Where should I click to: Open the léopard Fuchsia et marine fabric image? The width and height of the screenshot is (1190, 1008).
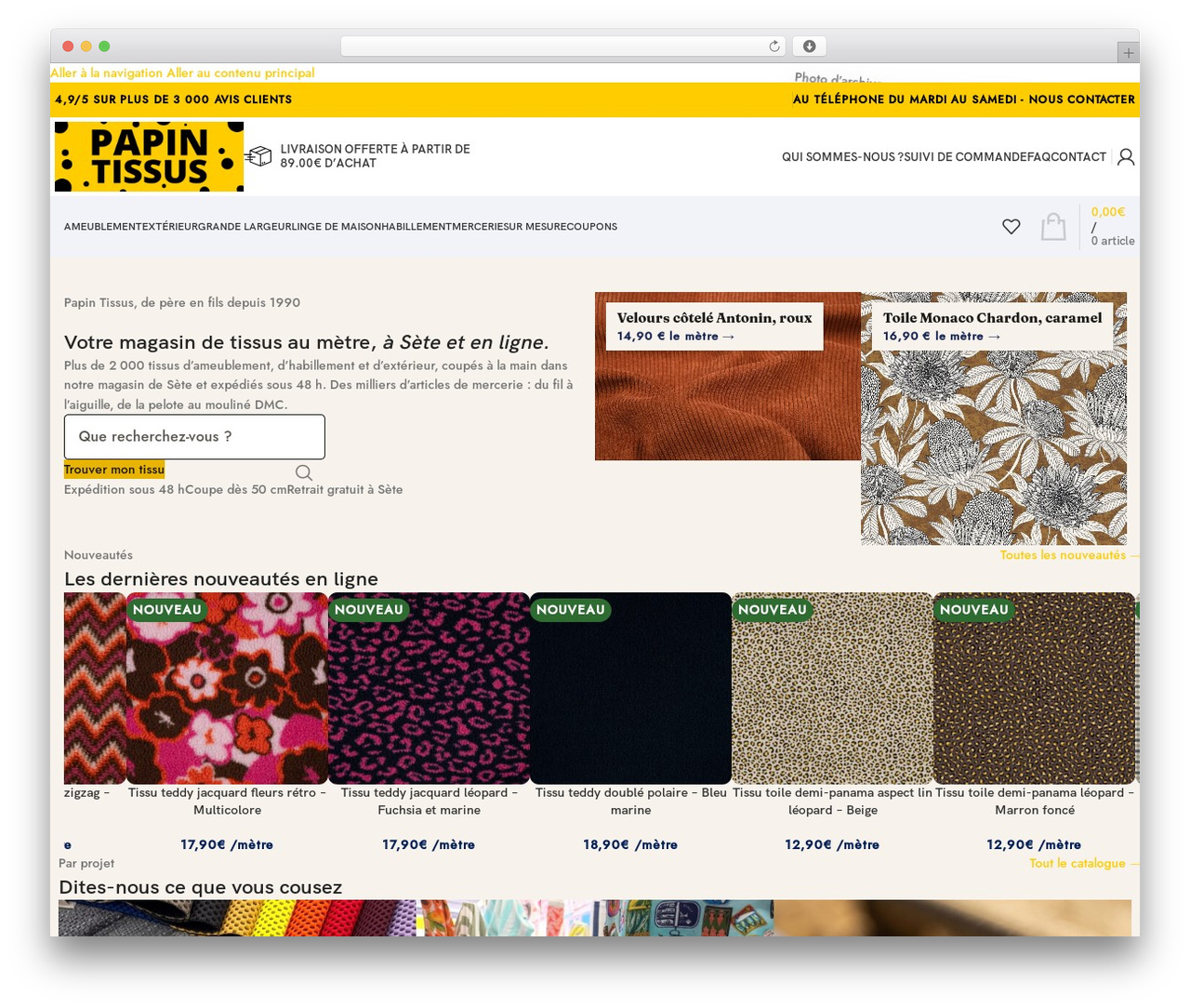(x=429, y=688)
